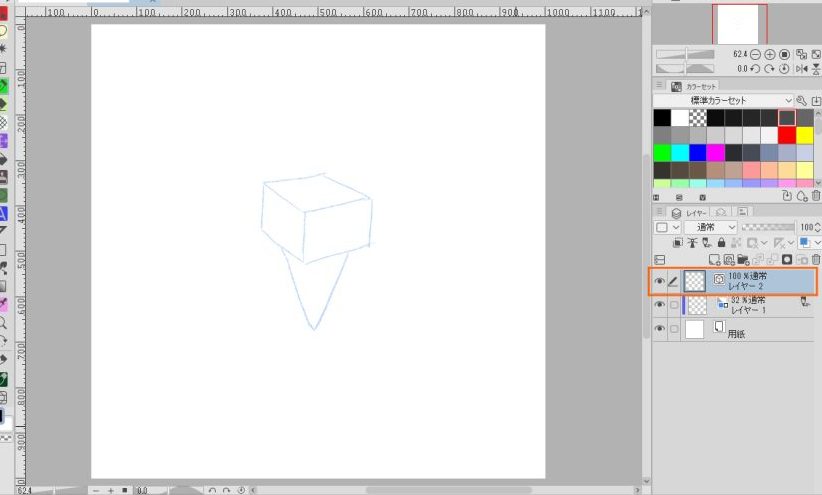
Task: Select the Text tool in the toolbar
Action: (x=3, y=213)
